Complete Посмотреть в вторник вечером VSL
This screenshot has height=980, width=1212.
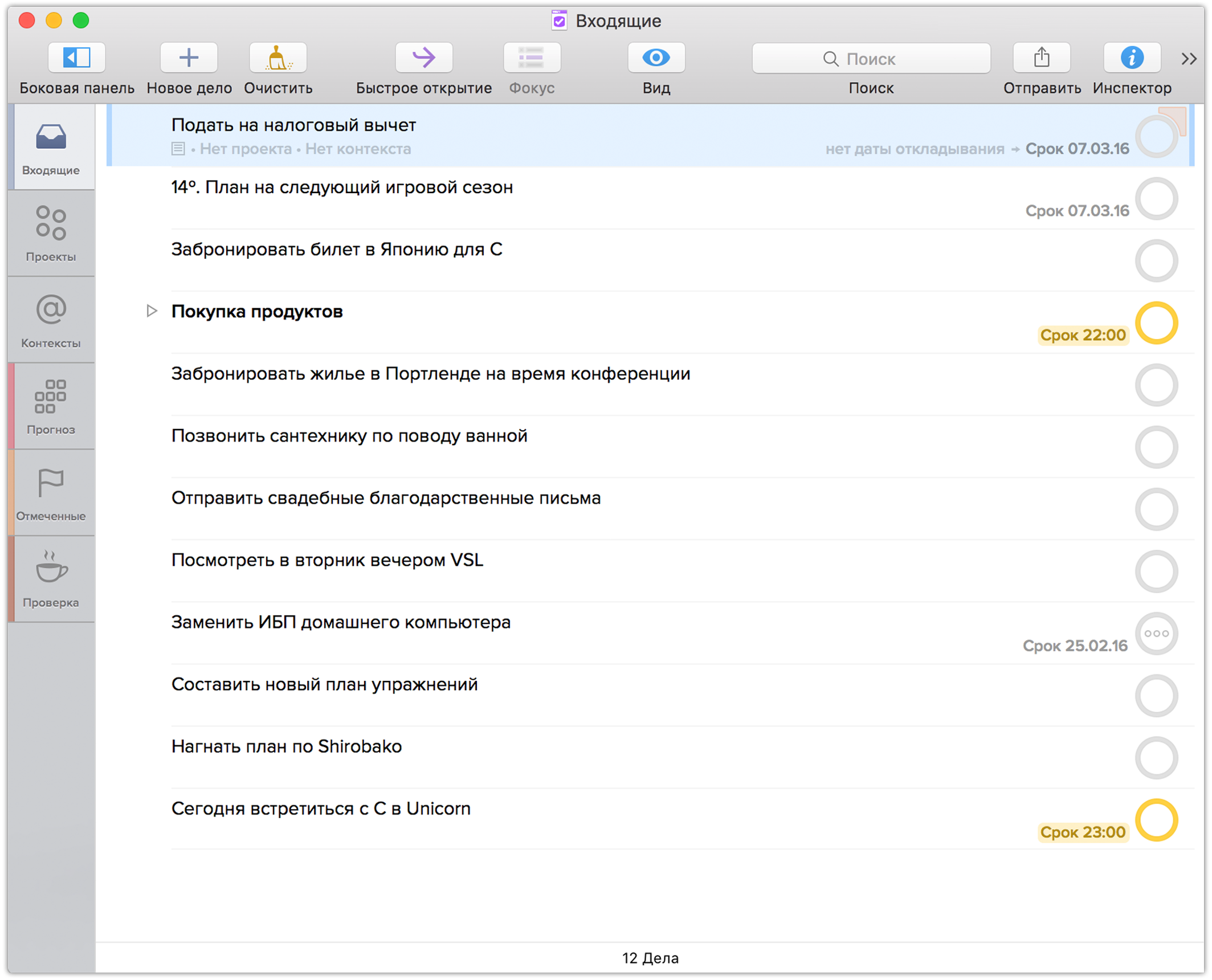coord(1157,571)
